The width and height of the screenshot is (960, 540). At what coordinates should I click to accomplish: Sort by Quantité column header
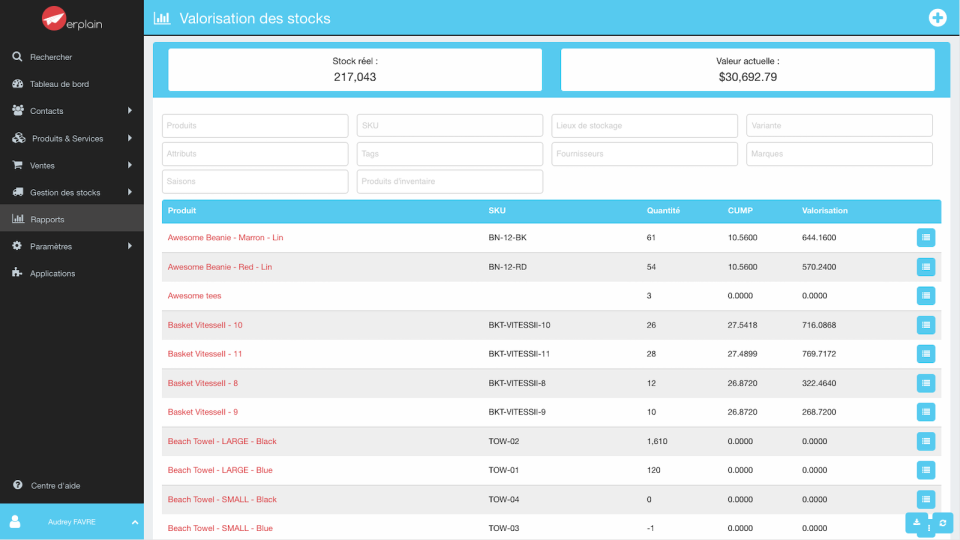pos(663,211)
